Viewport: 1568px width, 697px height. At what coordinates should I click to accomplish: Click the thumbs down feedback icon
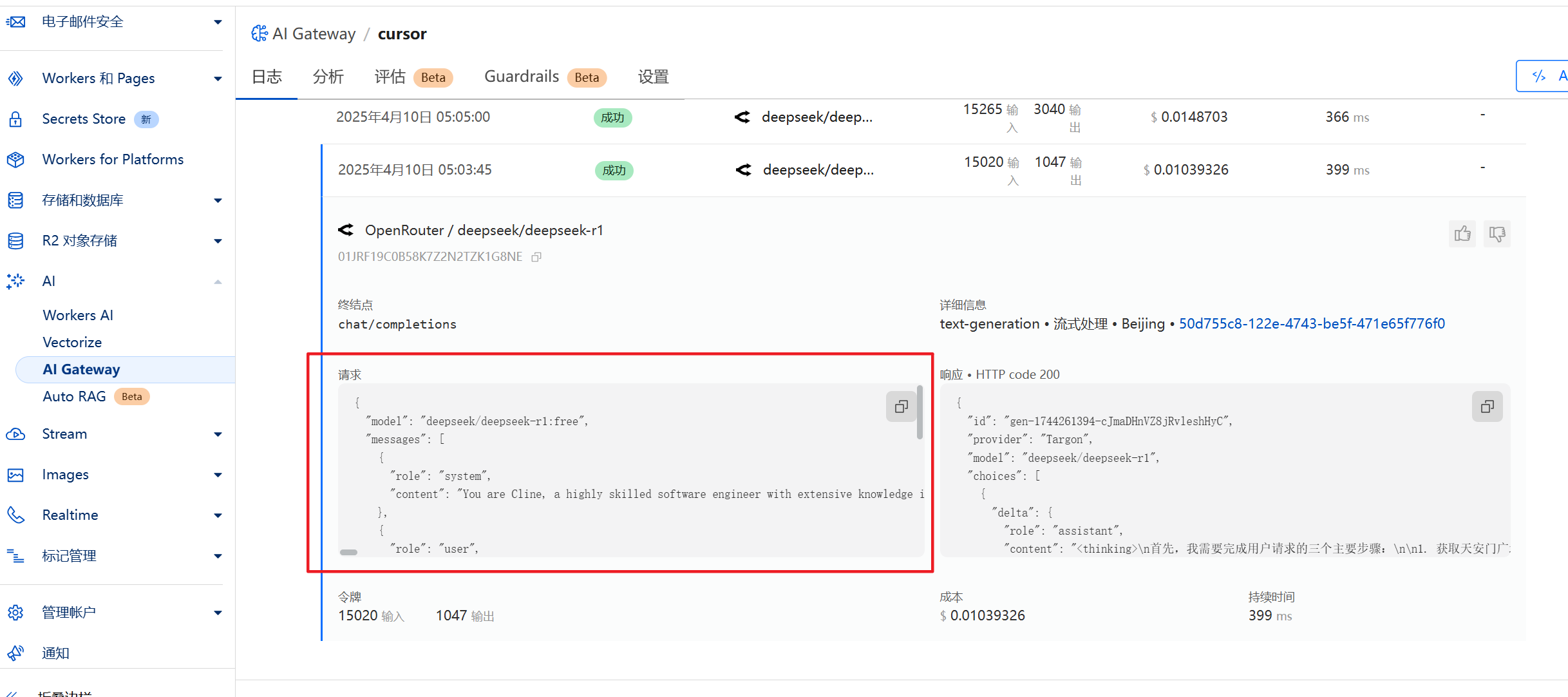[1497, 234]
